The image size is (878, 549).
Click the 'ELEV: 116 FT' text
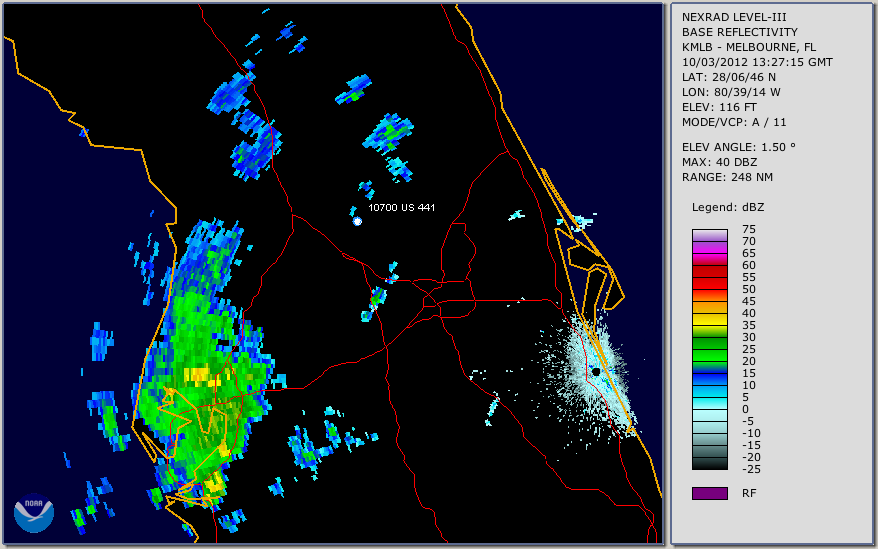(x=719, y=107)
